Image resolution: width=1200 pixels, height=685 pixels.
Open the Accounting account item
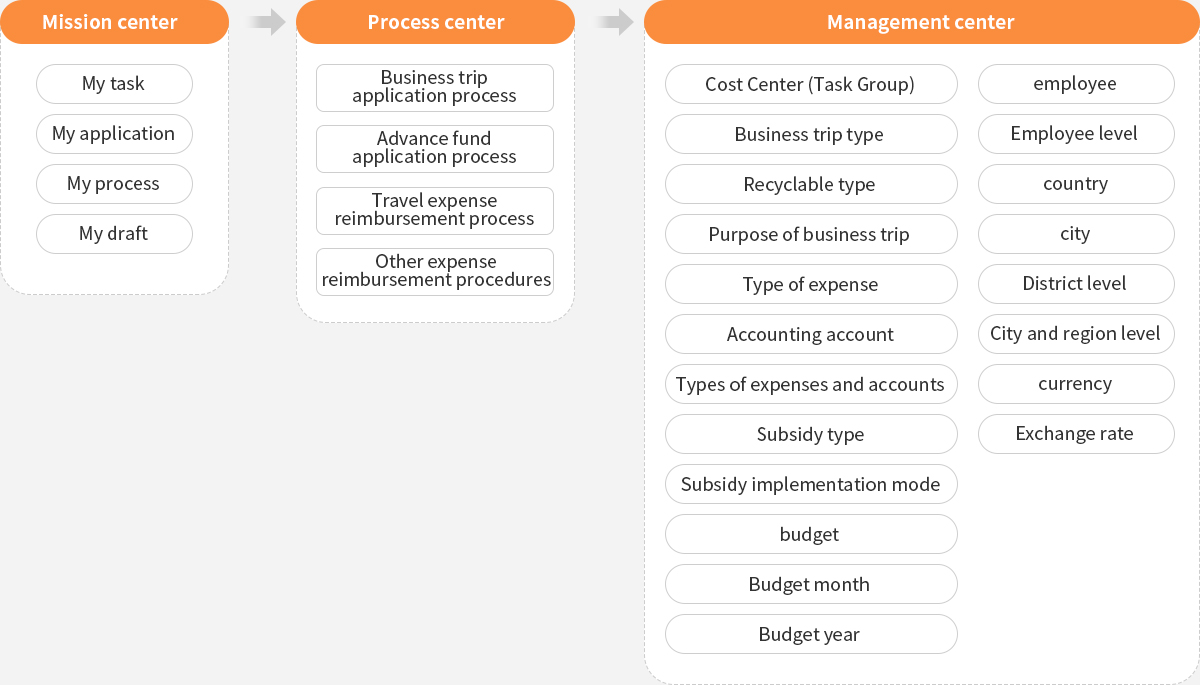click(x=811, y=334)
